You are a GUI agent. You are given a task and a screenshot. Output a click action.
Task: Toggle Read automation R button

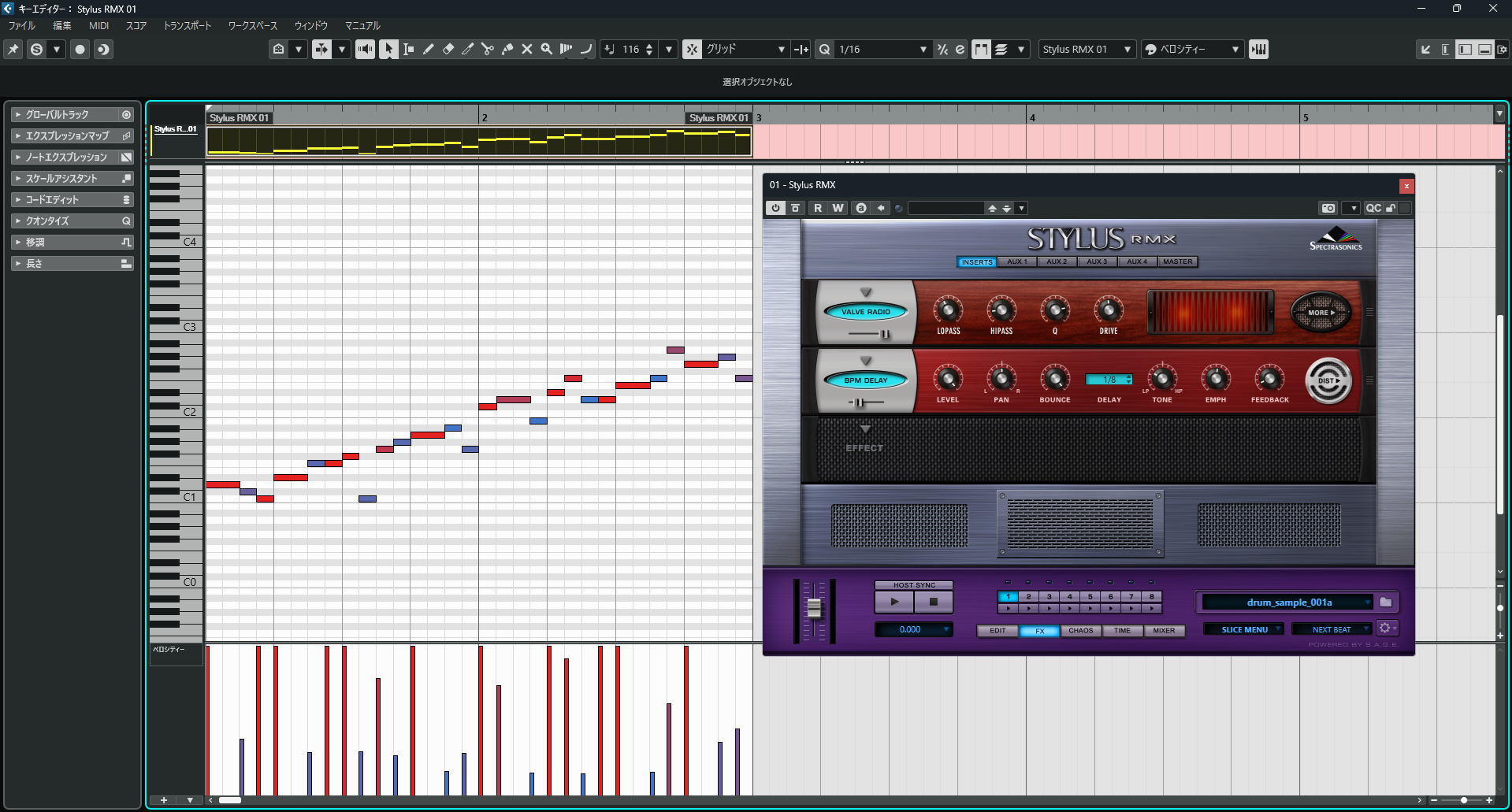point(818,208)
